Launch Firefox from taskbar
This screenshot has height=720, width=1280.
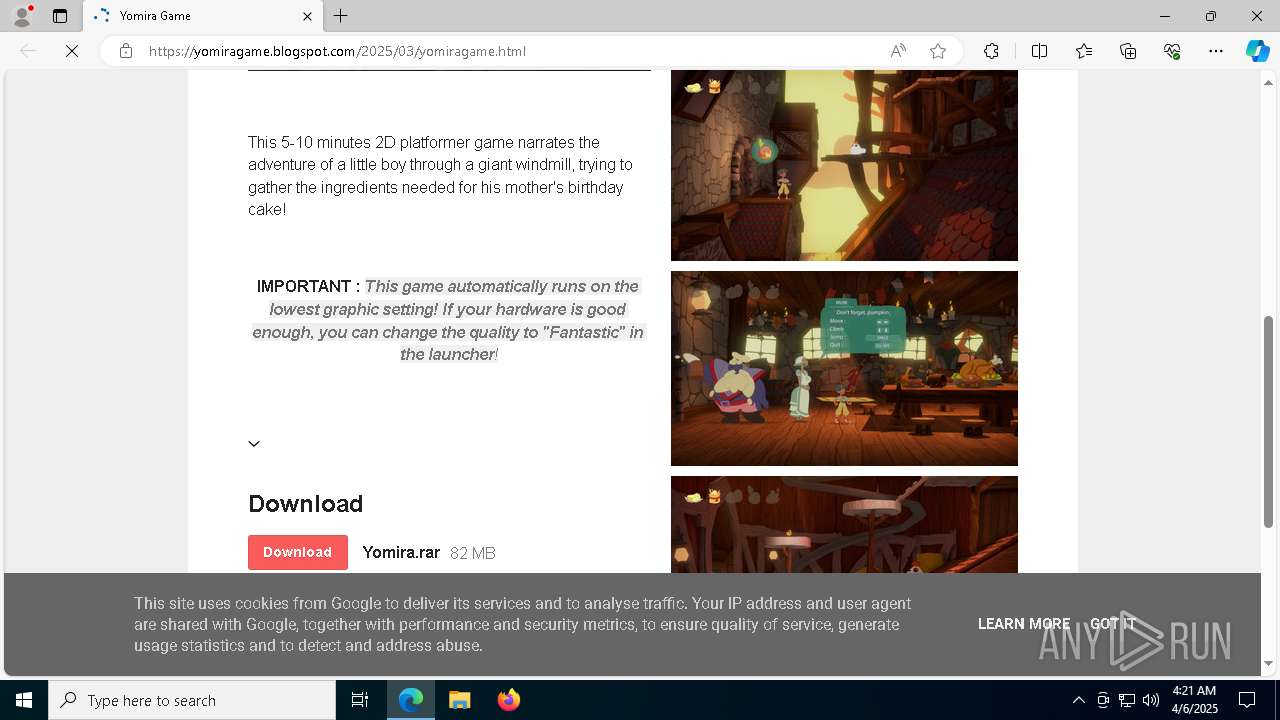click(509, 700)
